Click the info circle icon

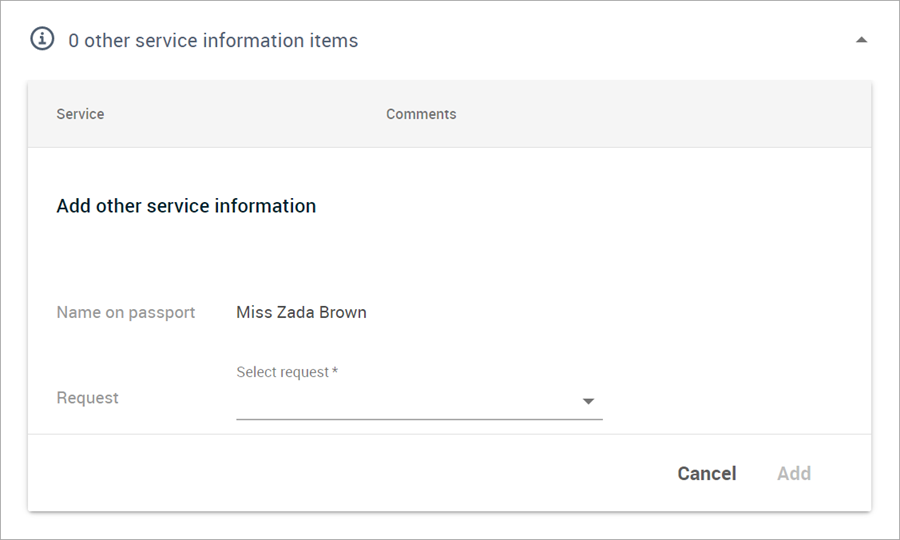(x=42, y=39)
